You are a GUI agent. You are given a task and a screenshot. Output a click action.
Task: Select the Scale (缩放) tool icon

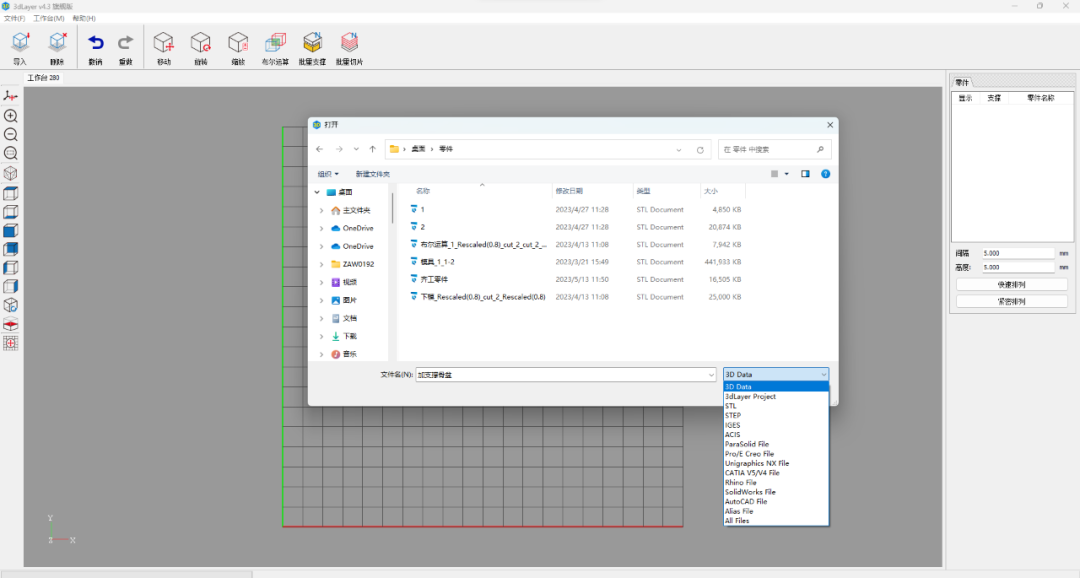[238, 43]
